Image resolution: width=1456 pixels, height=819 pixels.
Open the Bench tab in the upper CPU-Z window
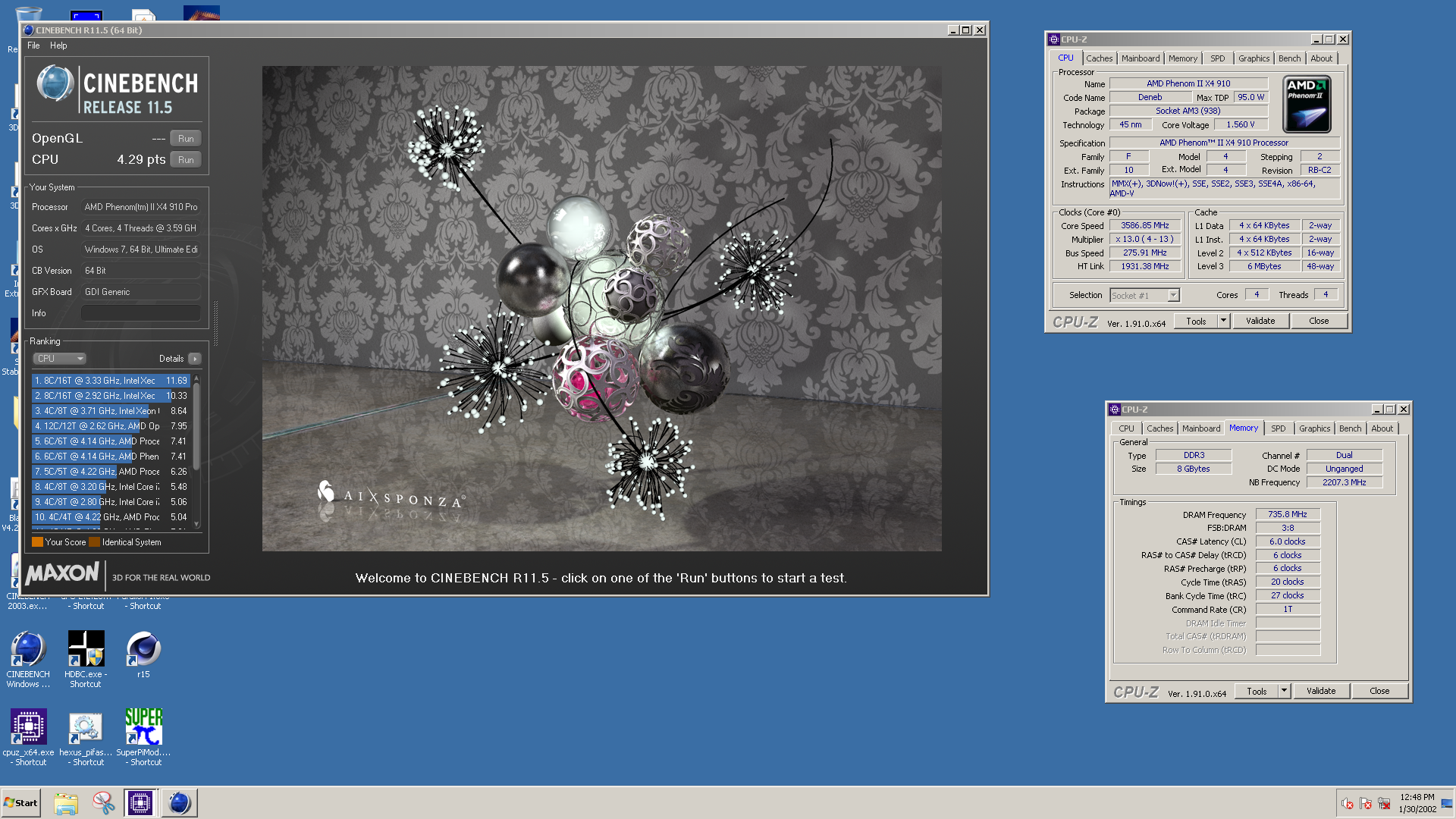pyautogui.click(x=1289, y=58)
